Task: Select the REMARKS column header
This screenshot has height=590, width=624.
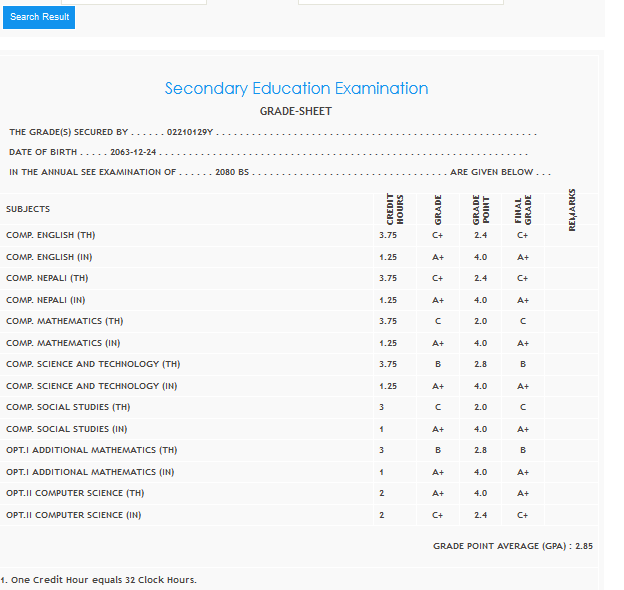Action: [572, 208]
